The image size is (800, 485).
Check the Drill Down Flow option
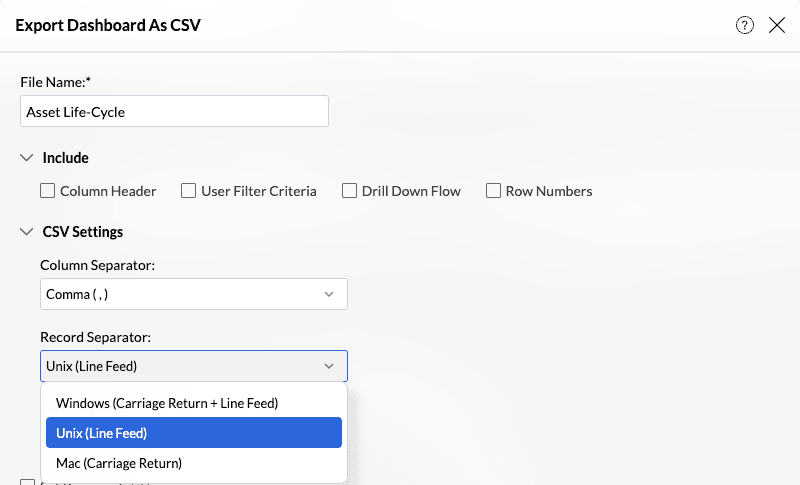[x=349, y=191]
